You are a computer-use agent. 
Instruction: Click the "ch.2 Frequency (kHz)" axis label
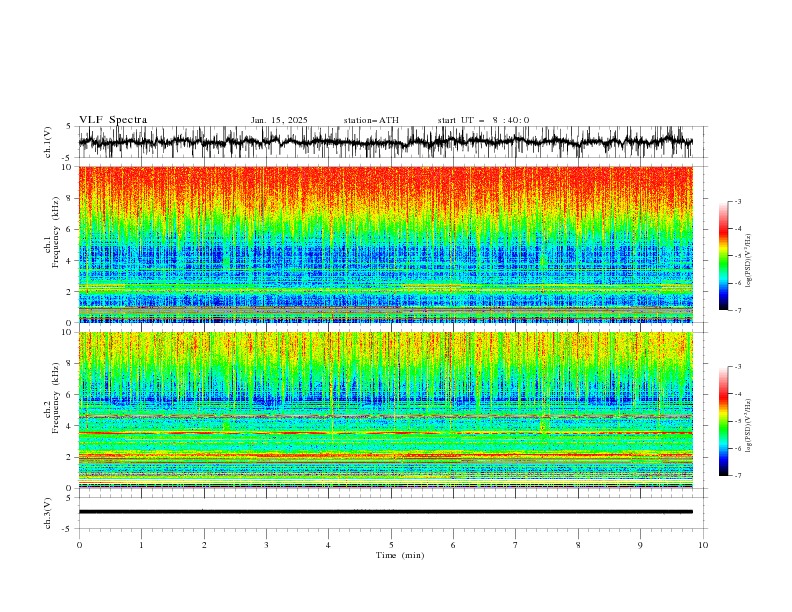52,398
